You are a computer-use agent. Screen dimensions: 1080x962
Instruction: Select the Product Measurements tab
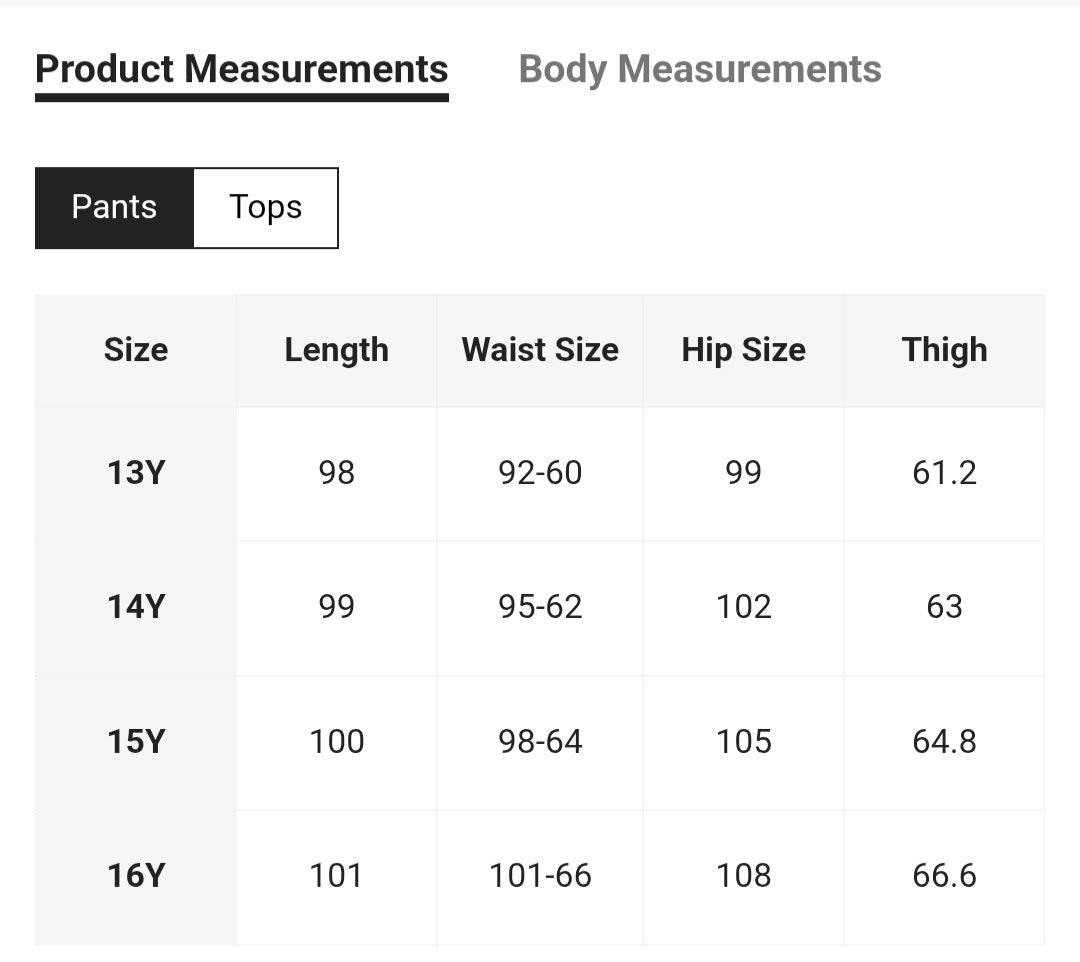pyautogui.click(x=241, y=69)
